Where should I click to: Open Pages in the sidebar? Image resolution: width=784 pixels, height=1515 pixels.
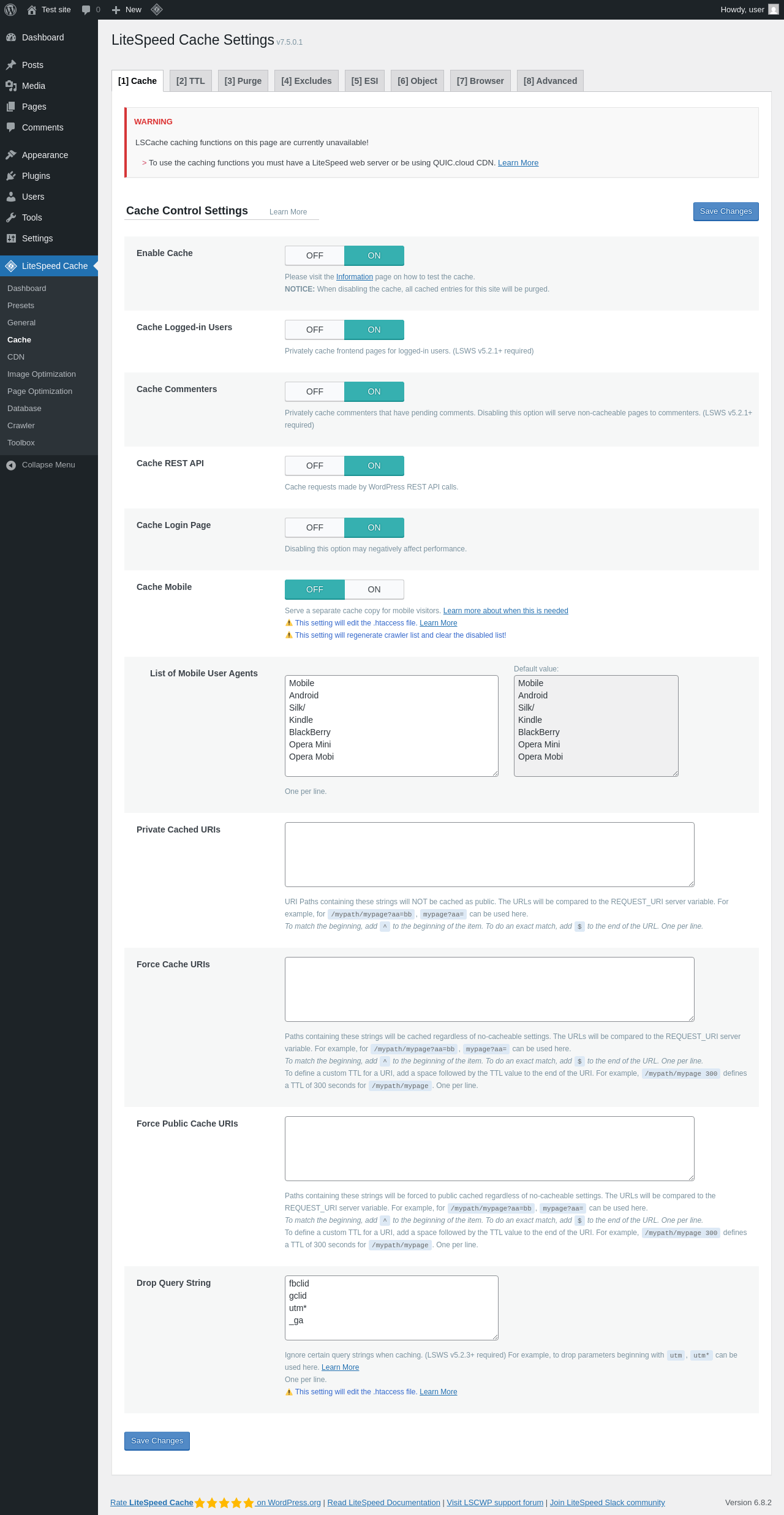click(49, 107)
